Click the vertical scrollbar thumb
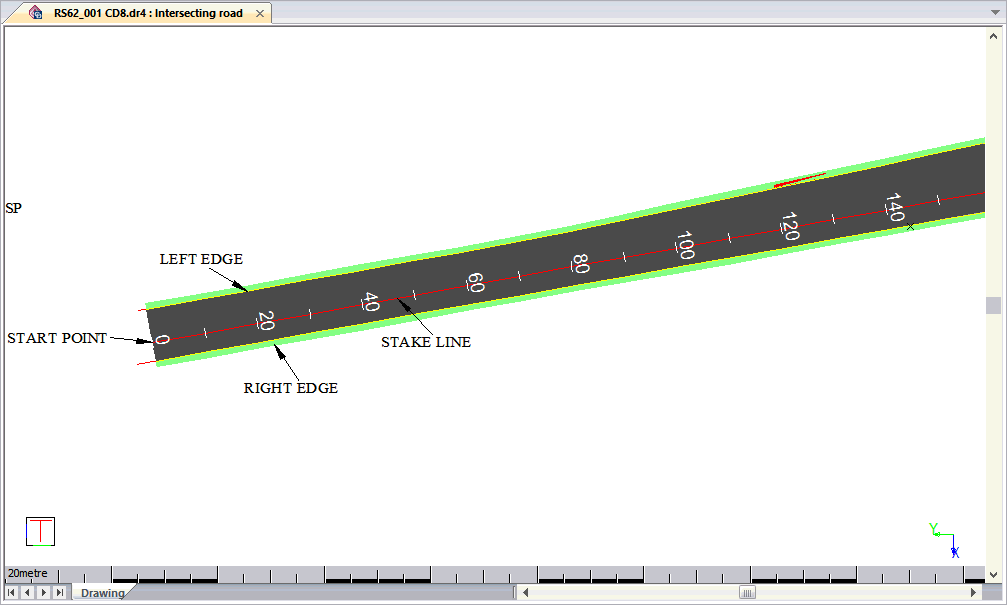 point(993,305)
